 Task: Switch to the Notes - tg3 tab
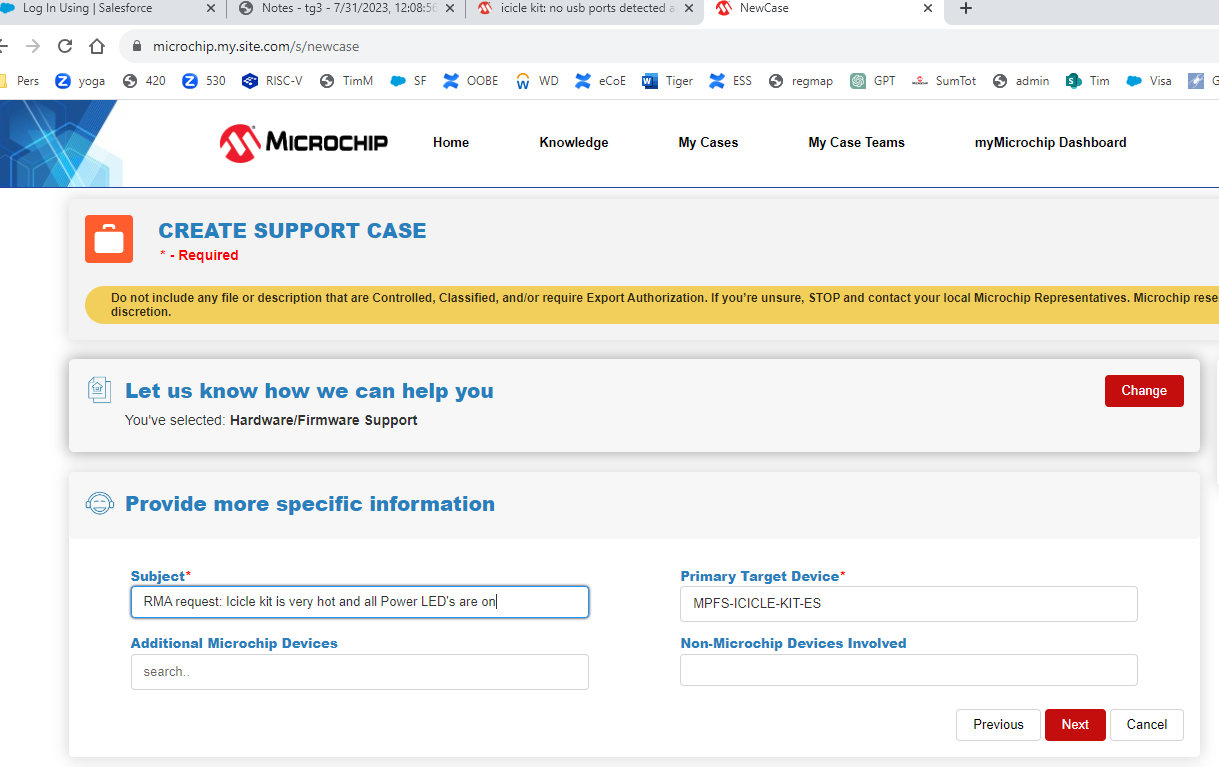(x=347, y=8)
